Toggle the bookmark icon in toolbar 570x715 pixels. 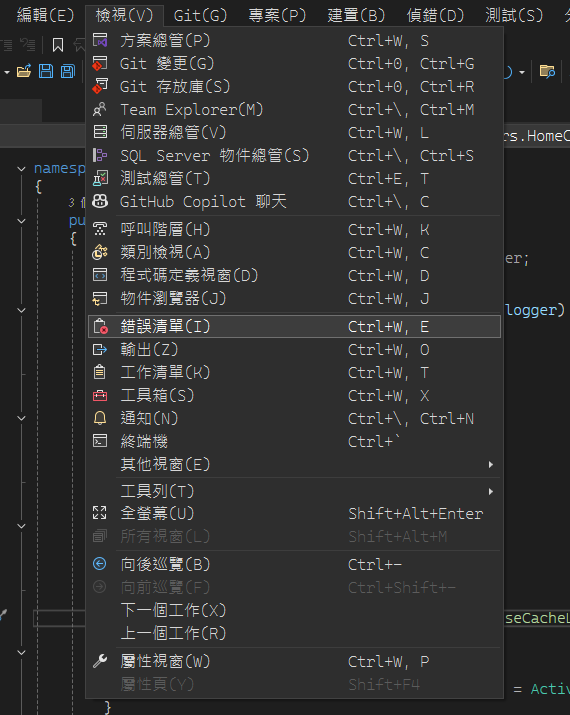click(57, 45)
